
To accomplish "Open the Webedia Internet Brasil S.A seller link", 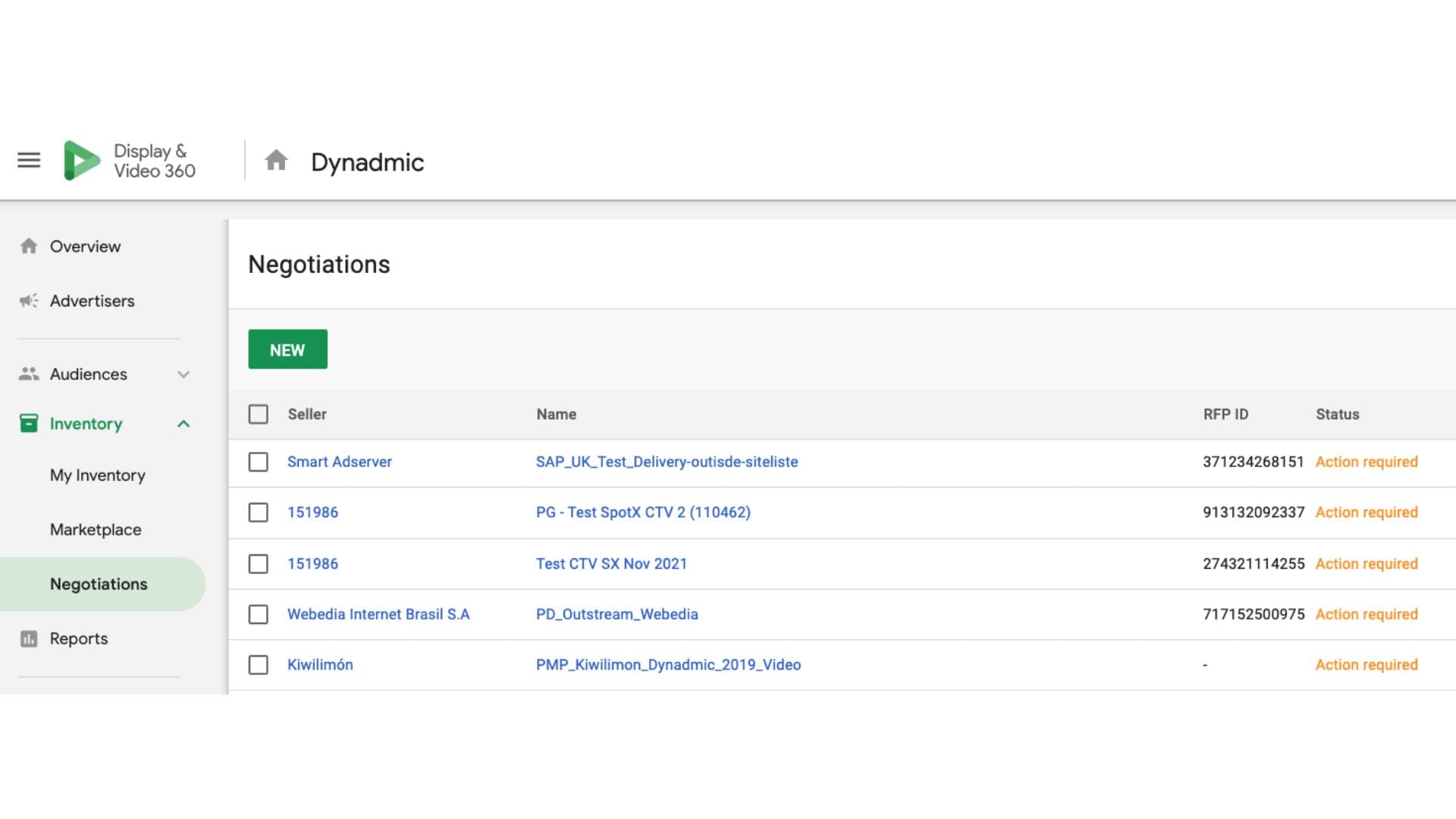I will (378, 614).
